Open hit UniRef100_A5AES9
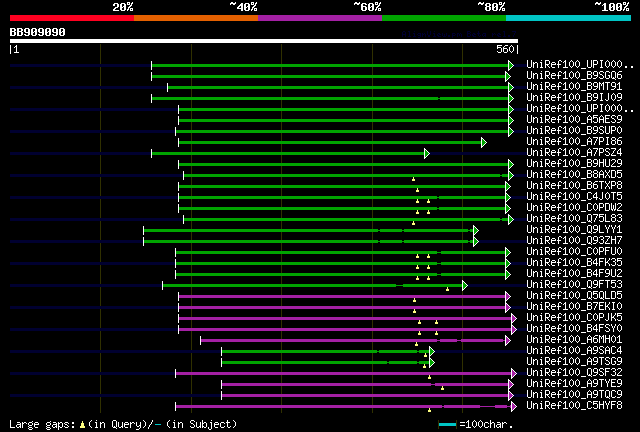Image resolution: width=640 pixels, height=432 pixels. pyautogui.click(x=574, y=120)
